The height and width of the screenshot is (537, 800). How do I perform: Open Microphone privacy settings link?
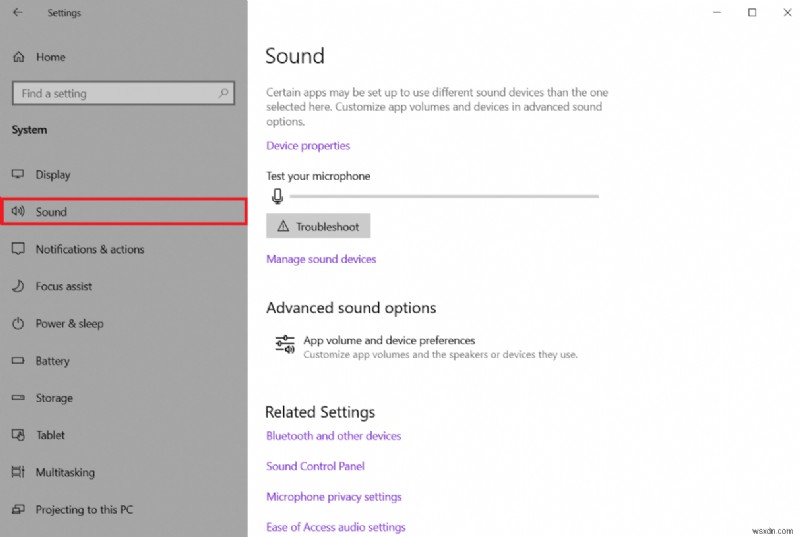point(334,497)
